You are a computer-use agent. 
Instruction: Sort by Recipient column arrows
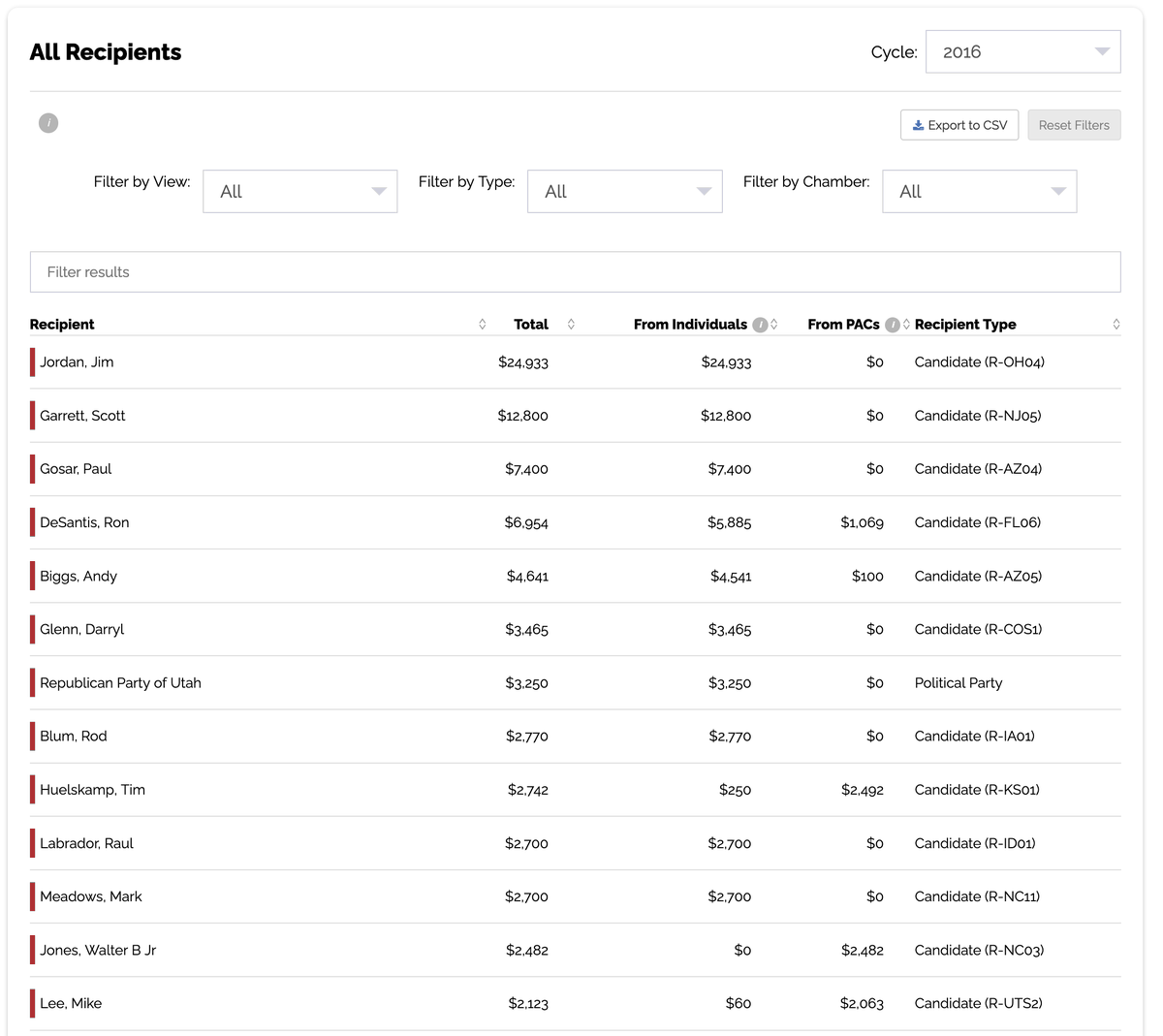483,325
